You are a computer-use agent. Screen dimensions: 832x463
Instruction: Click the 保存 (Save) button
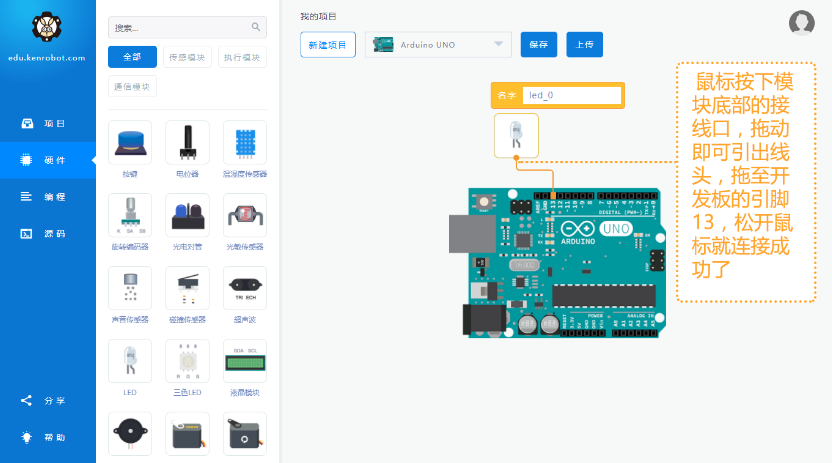[538, 44]
